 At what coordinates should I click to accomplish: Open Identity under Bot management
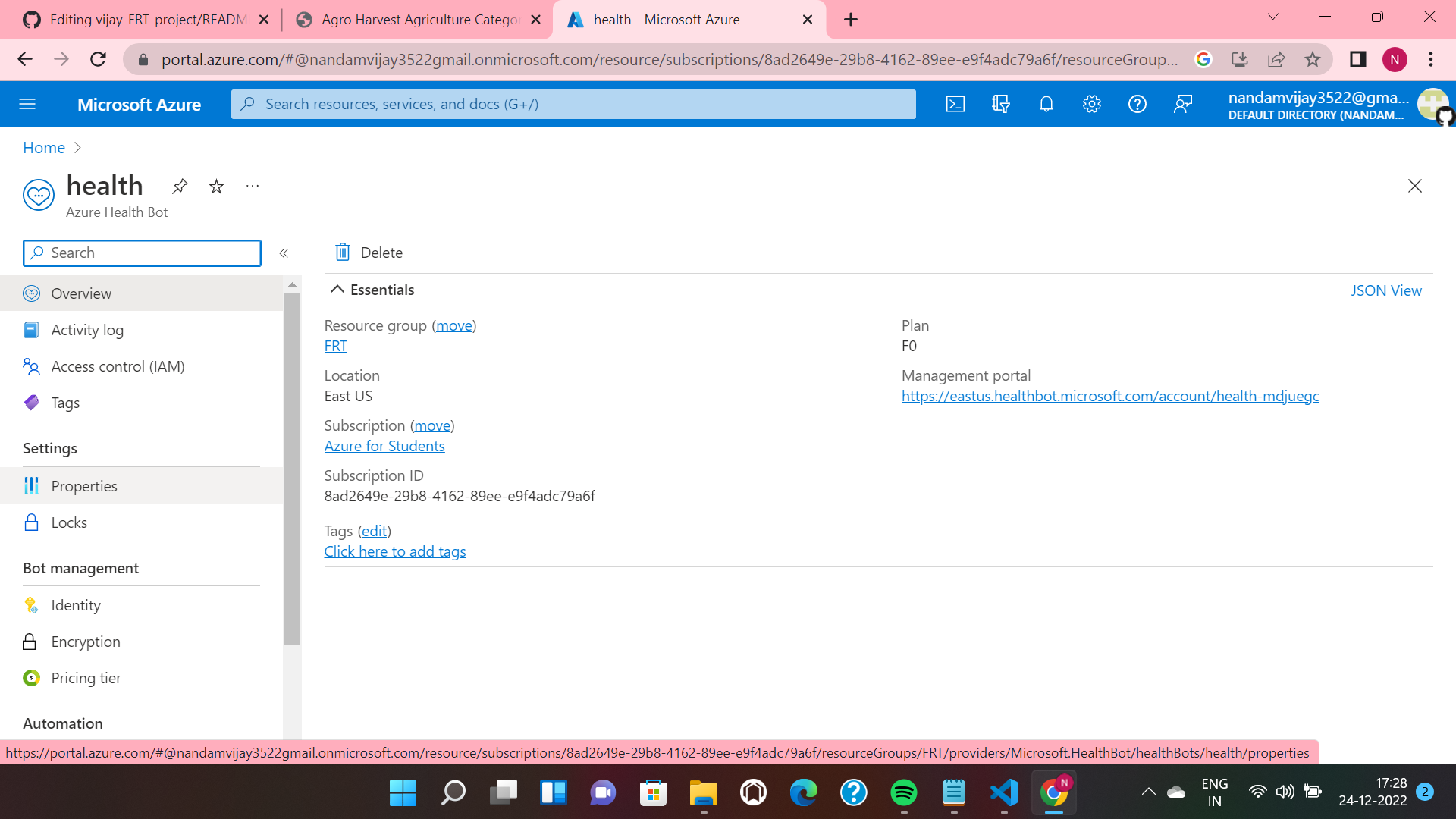(142, 605)
